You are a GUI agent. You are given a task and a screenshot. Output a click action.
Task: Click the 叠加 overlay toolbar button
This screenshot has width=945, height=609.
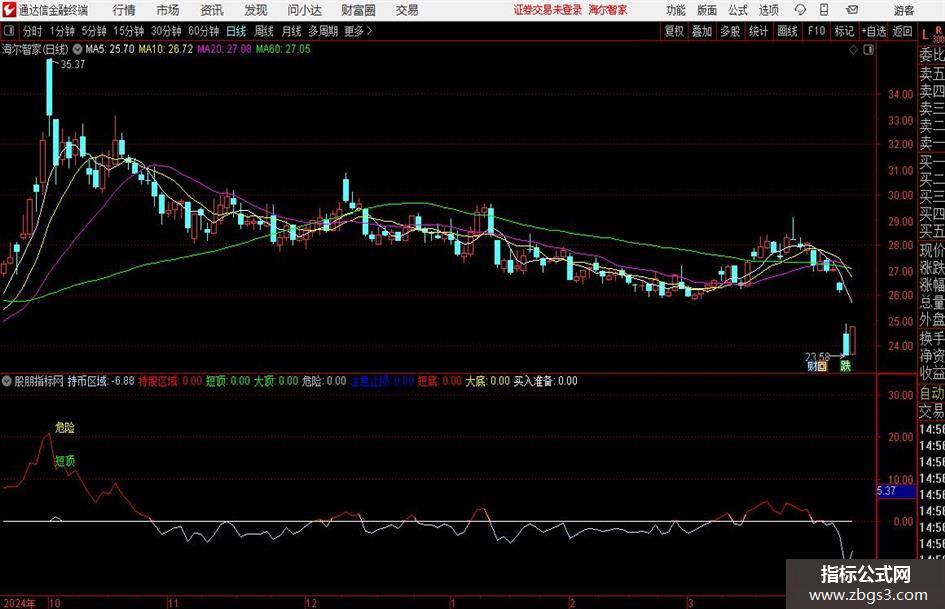702,31
